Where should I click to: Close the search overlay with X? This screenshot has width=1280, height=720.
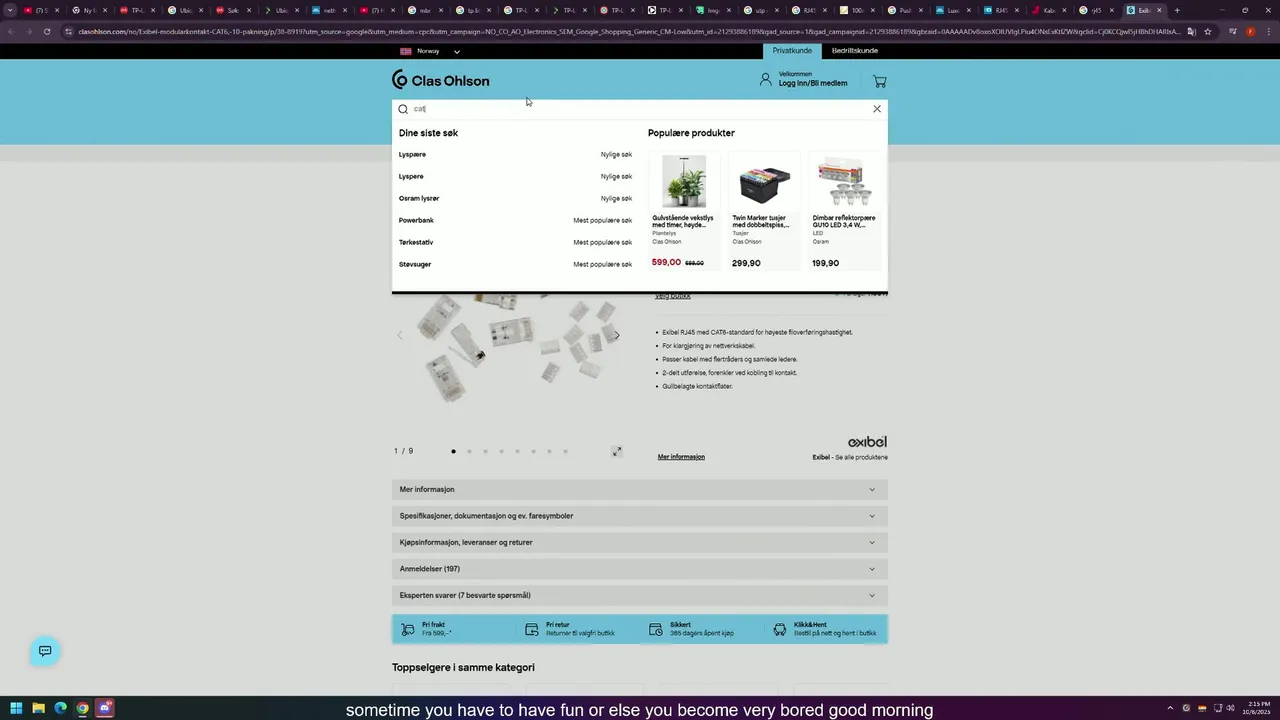click(x=877, y=109)
